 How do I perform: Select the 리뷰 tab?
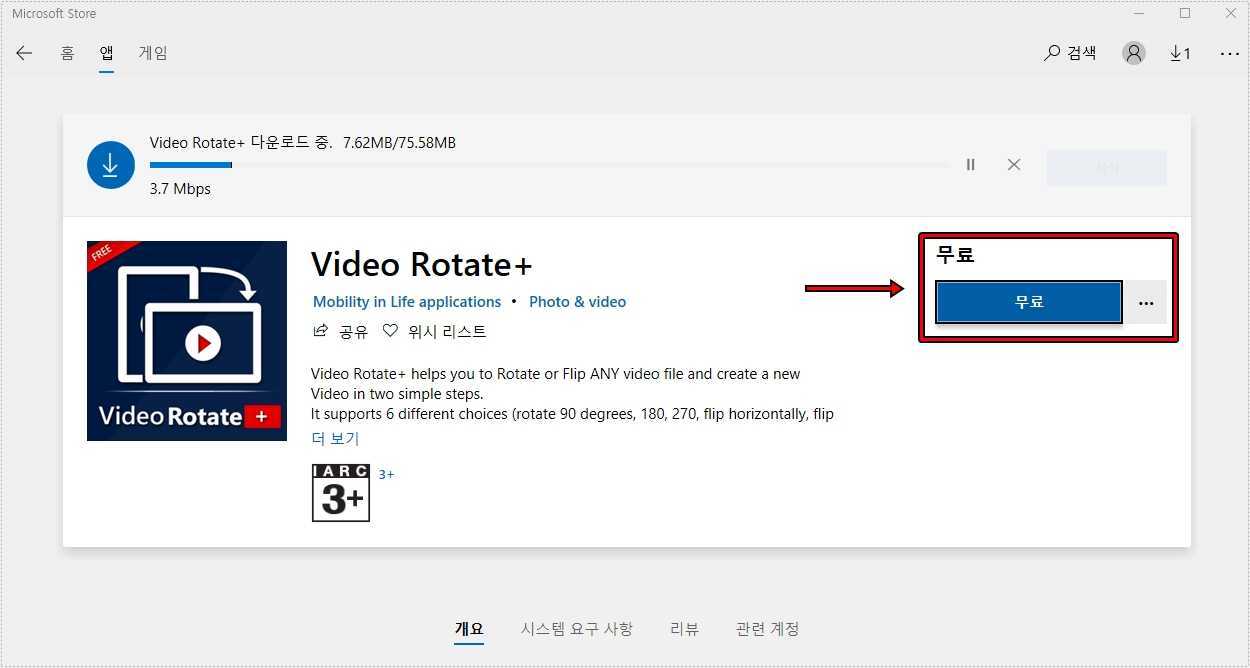[x=684, y=629]
